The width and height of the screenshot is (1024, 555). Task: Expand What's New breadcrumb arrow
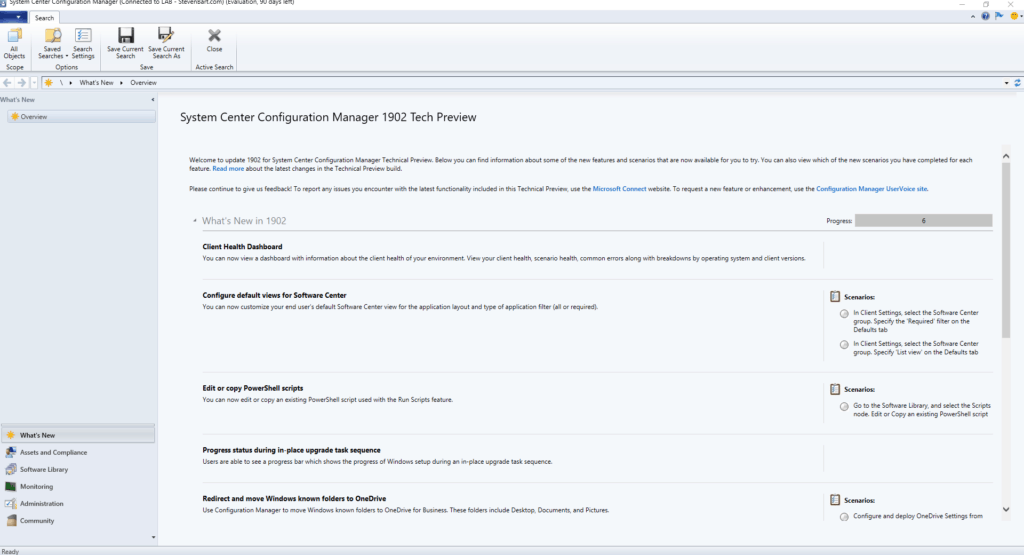click(x=121, y=83)
